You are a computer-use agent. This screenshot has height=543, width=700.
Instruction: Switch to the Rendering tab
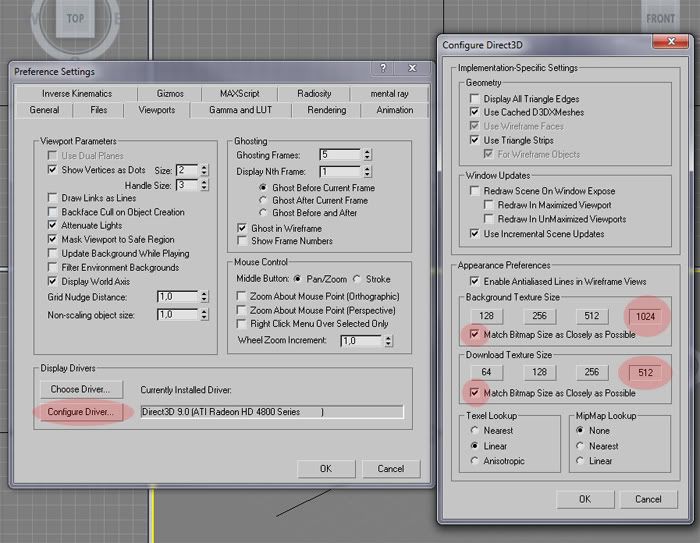click(326, 110)
